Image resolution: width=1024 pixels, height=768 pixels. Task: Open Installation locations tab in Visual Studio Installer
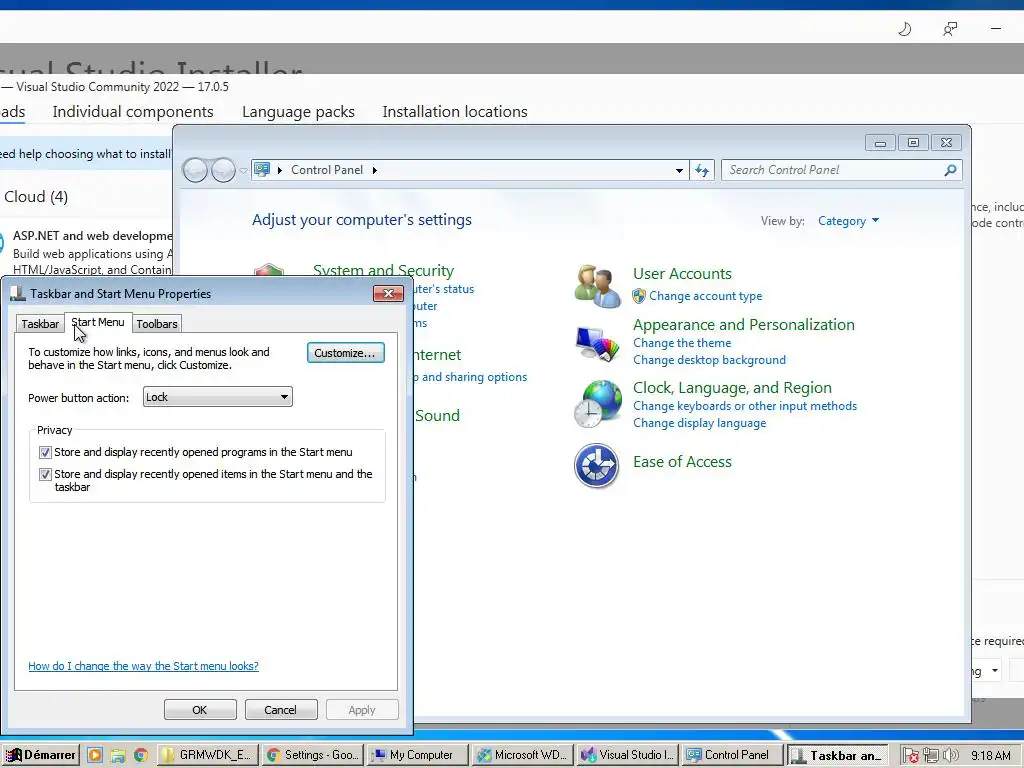click(x=455, y=112)
